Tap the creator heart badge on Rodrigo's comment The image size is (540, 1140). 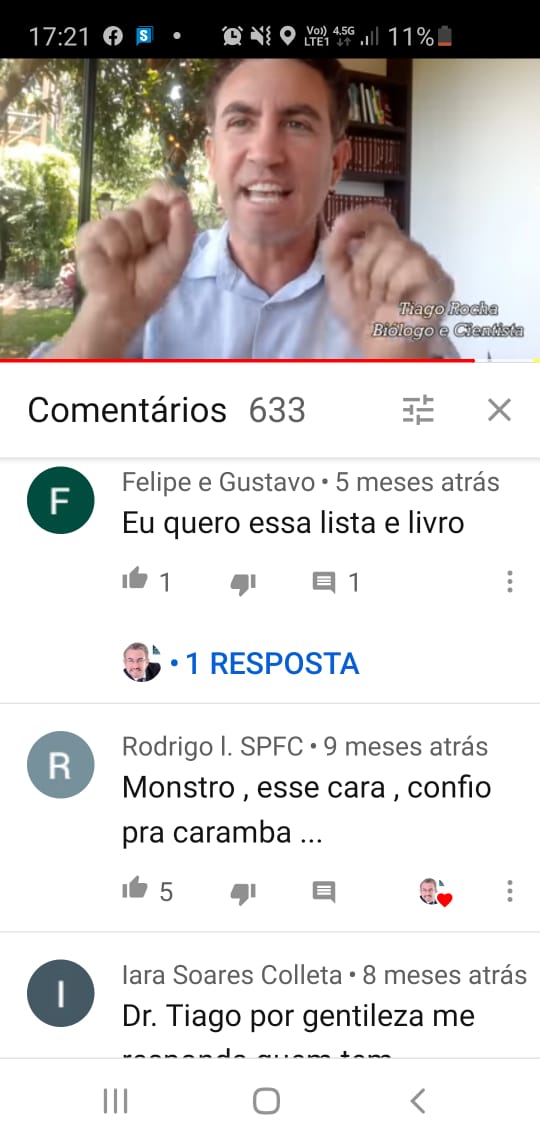(435, 891)
